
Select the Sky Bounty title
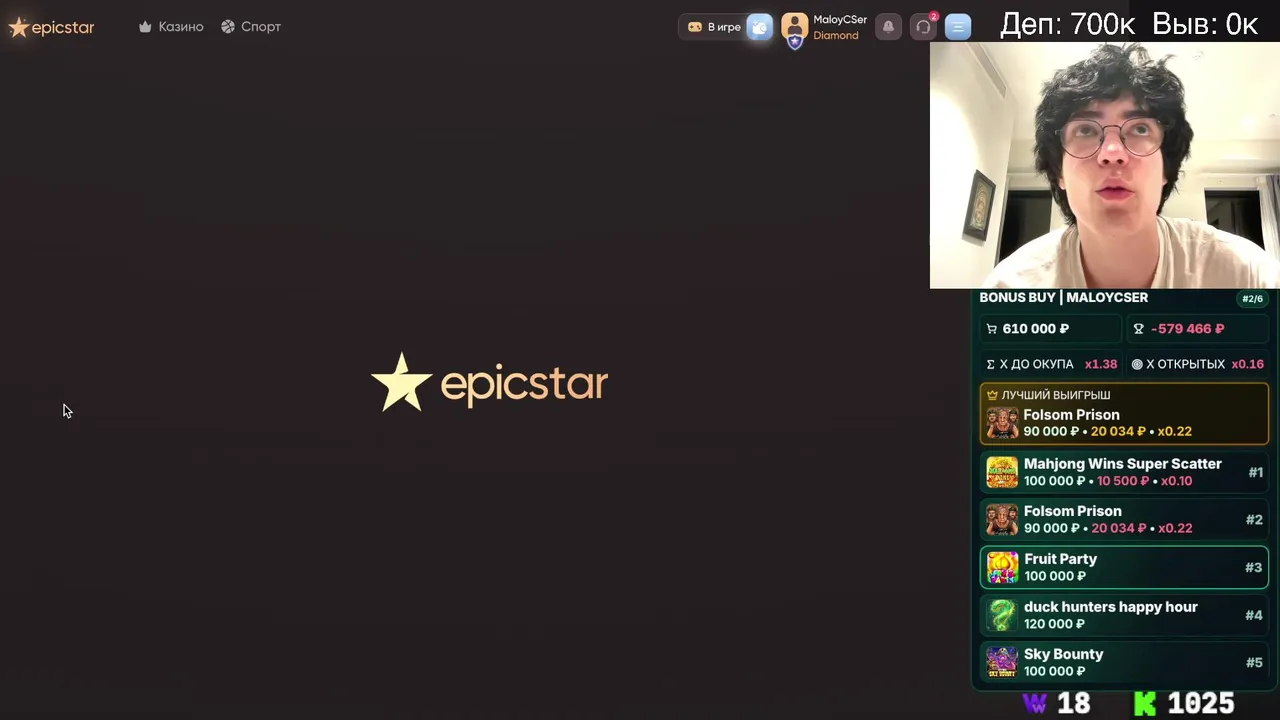point(1064,654)
